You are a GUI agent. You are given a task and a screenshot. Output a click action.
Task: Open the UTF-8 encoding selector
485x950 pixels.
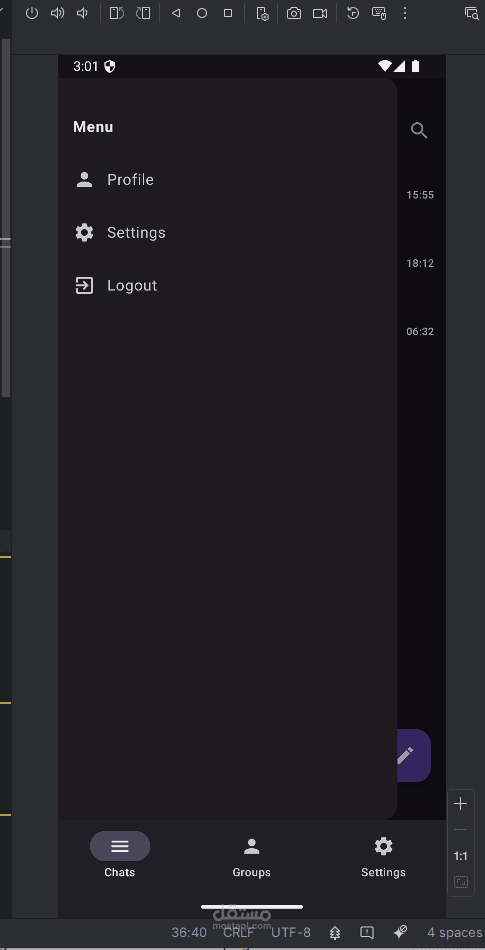[291, 932]
